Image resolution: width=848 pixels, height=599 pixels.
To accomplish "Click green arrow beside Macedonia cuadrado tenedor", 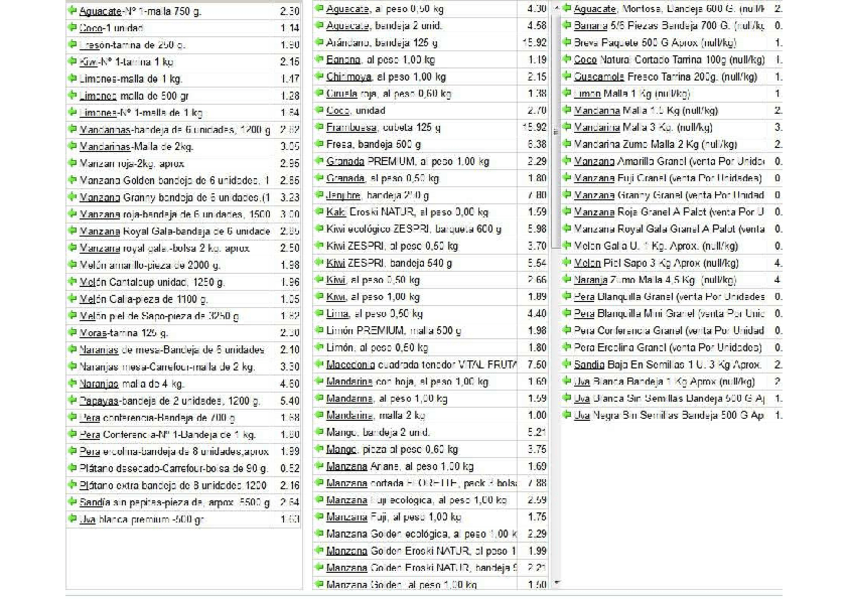I will (319, 364).
